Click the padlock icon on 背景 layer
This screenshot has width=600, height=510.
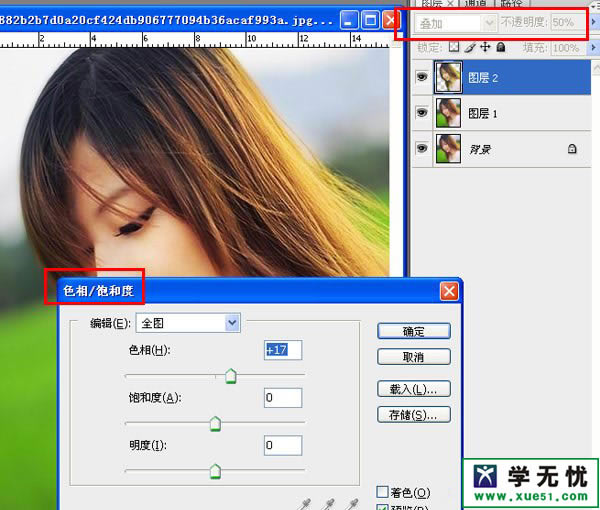572,149
